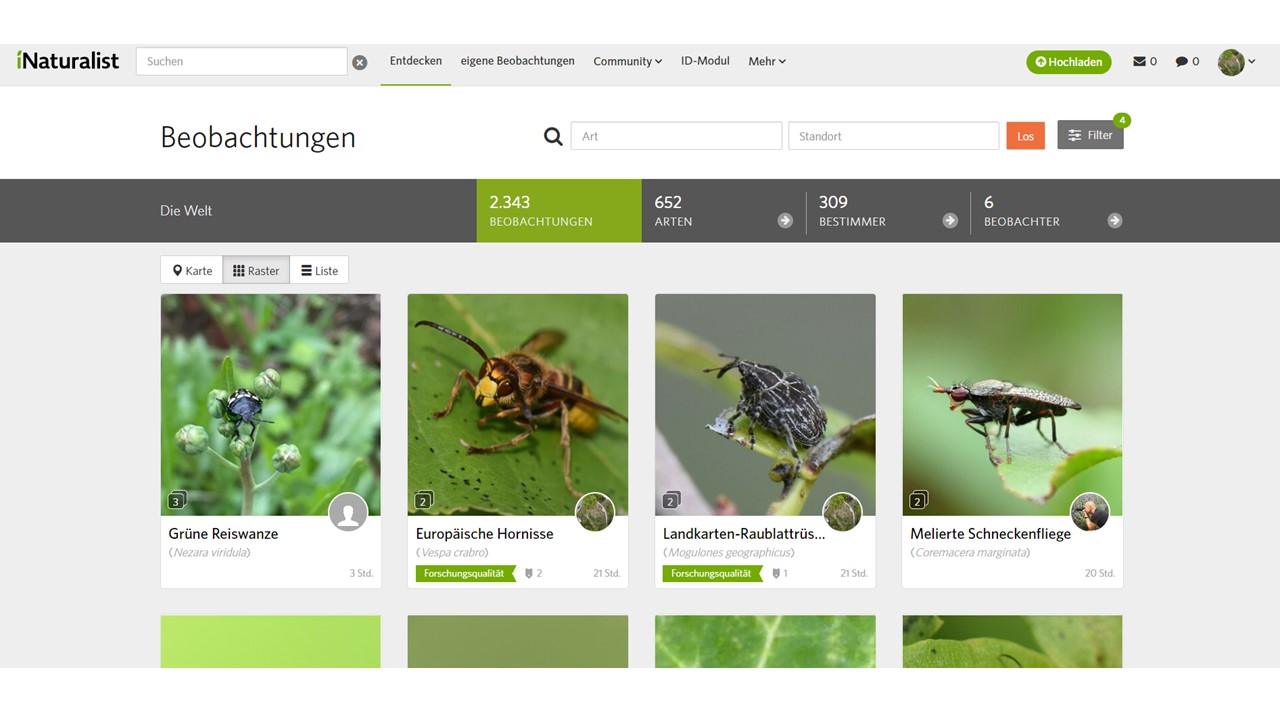Click the arrow beside Arten
The height and width of the screenshot is (720, 1280).
coord(785,221)
